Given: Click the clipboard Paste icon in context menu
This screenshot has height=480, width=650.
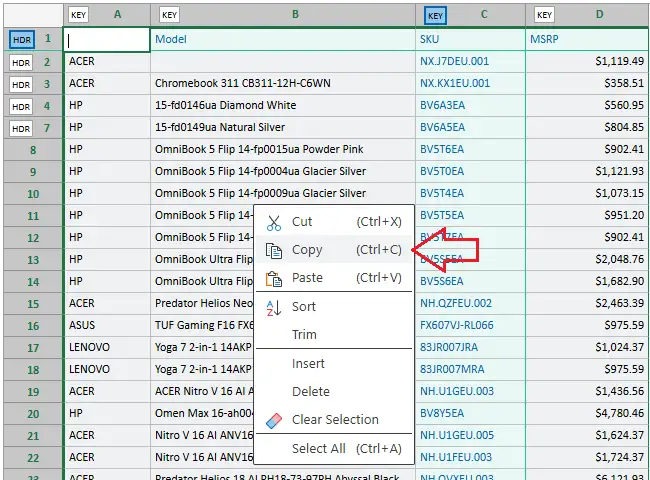Looking at the screenshot, I should pyautogui.click(x=274, y=279).
